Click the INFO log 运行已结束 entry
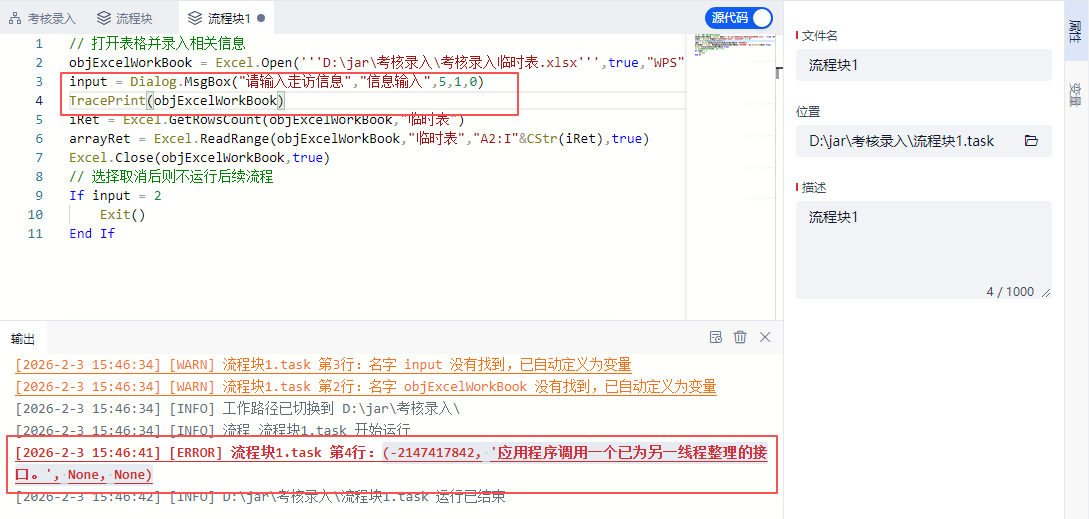Screen dimensions: 1089x519 coord(260,496)
